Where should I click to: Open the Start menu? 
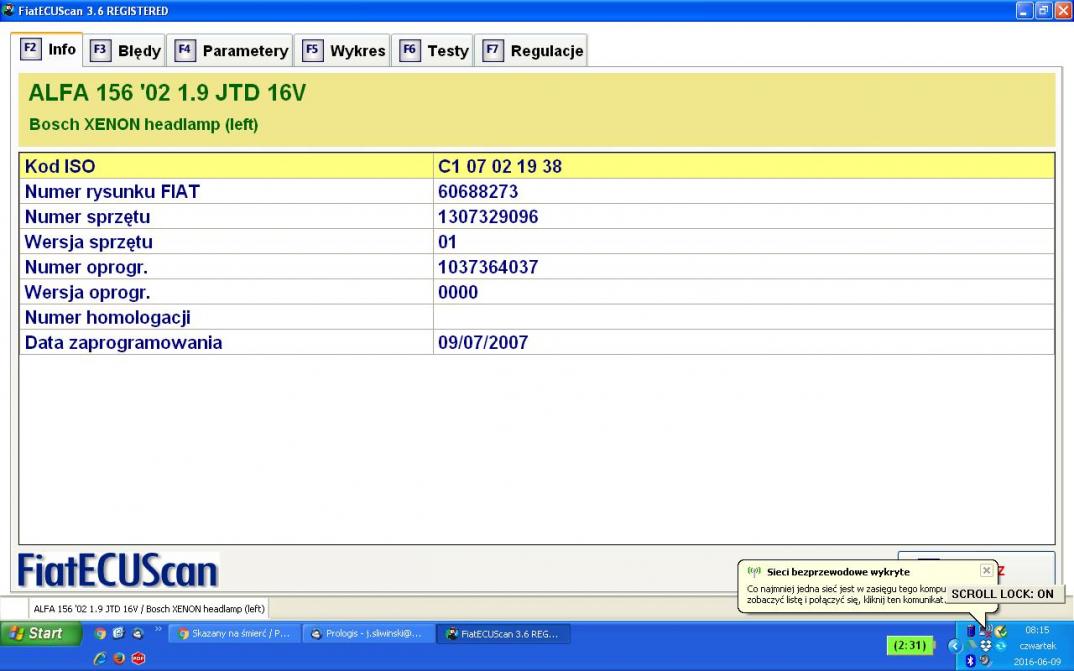(40, 633)
